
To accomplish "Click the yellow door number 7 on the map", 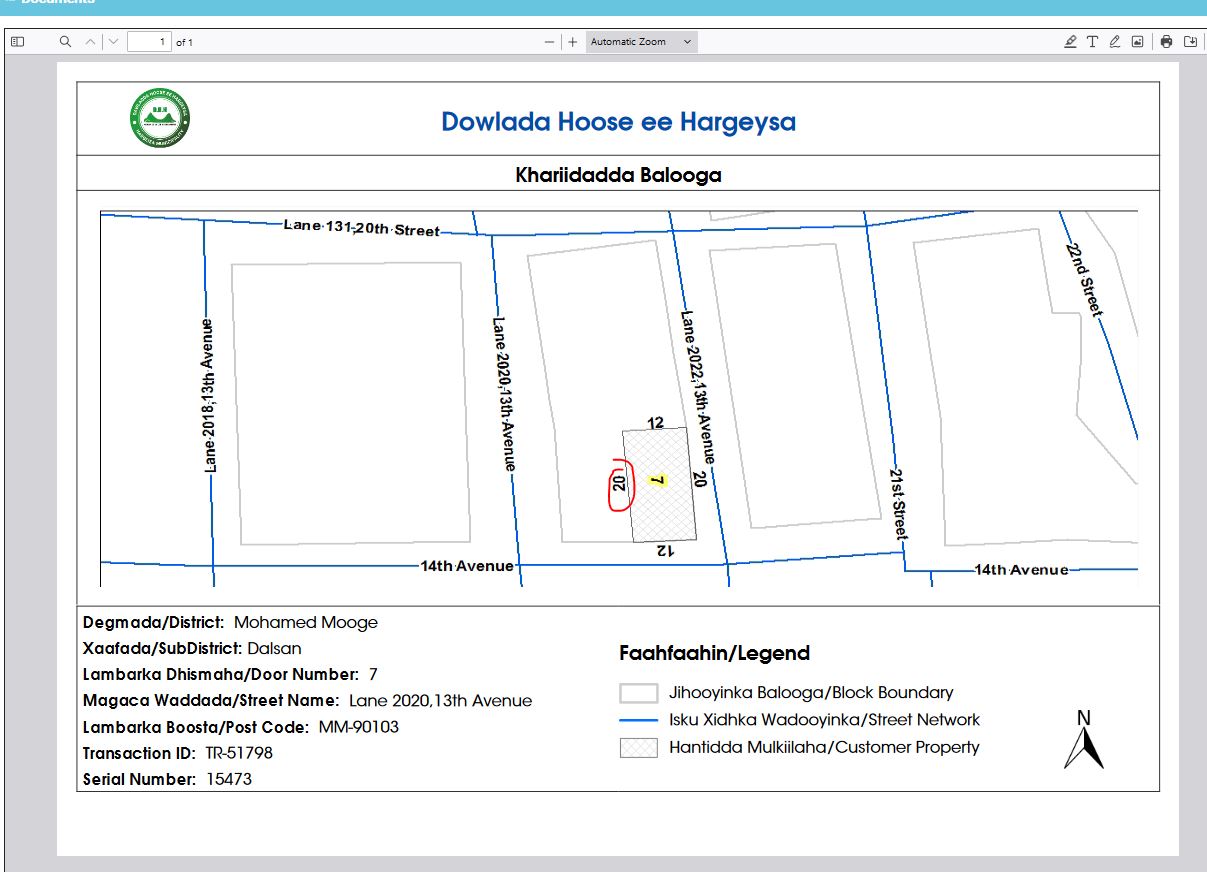I will [x=657, y=481].
